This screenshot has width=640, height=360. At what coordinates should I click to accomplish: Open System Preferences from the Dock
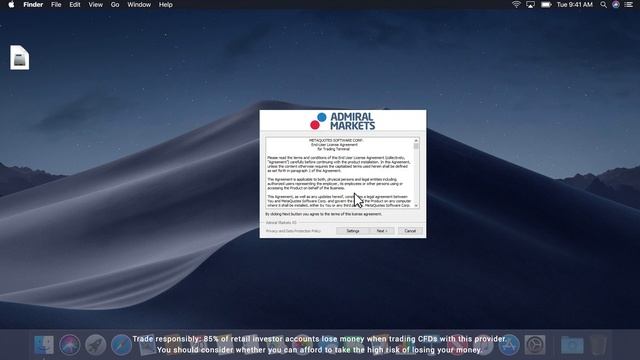pyautogui.click(x=535, y=345)
